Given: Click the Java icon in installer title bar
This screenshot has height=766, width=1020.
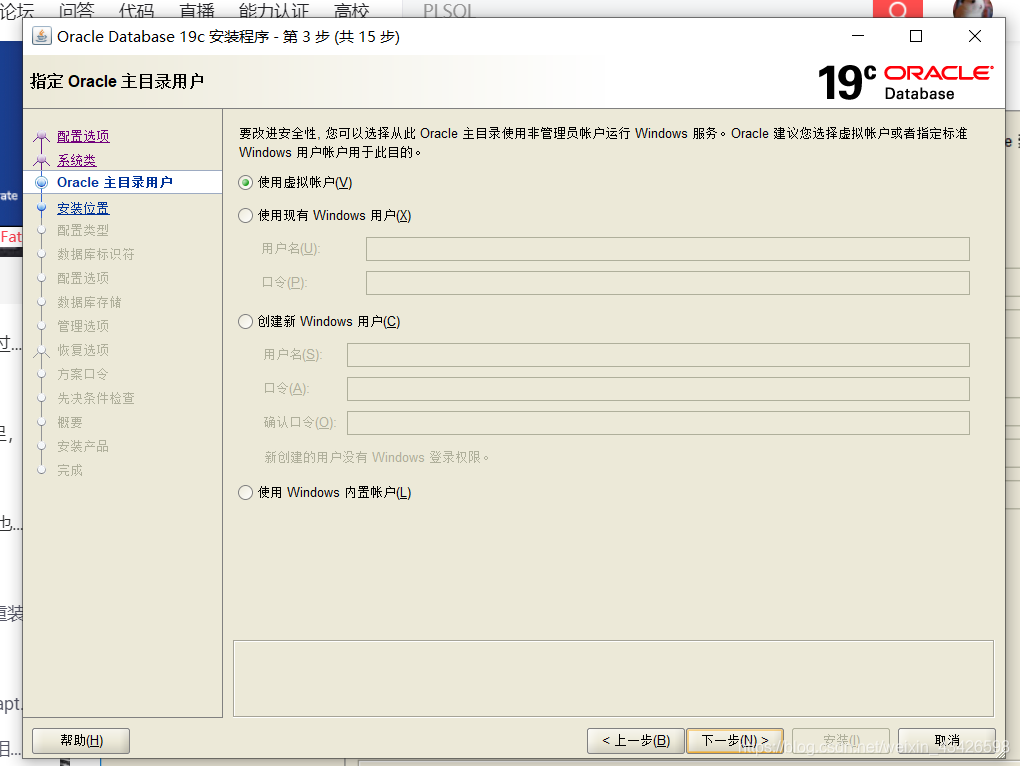Looking at the screenshot, I should (x=42, y=36).
